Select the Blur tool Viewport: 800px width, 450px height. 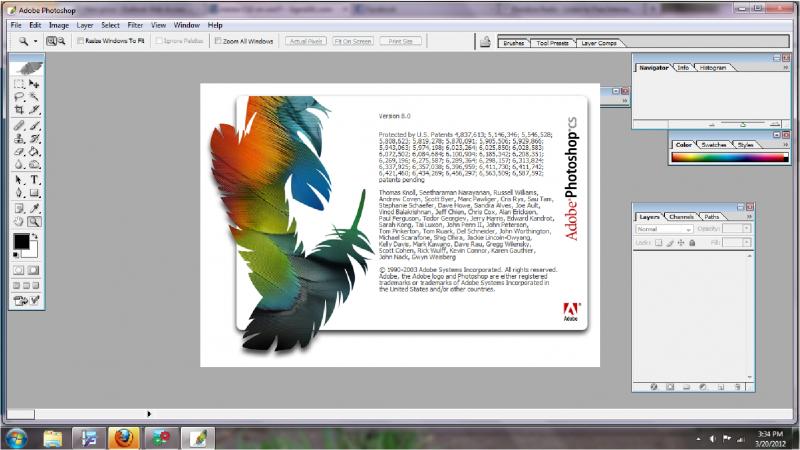[x=19, y=165]
